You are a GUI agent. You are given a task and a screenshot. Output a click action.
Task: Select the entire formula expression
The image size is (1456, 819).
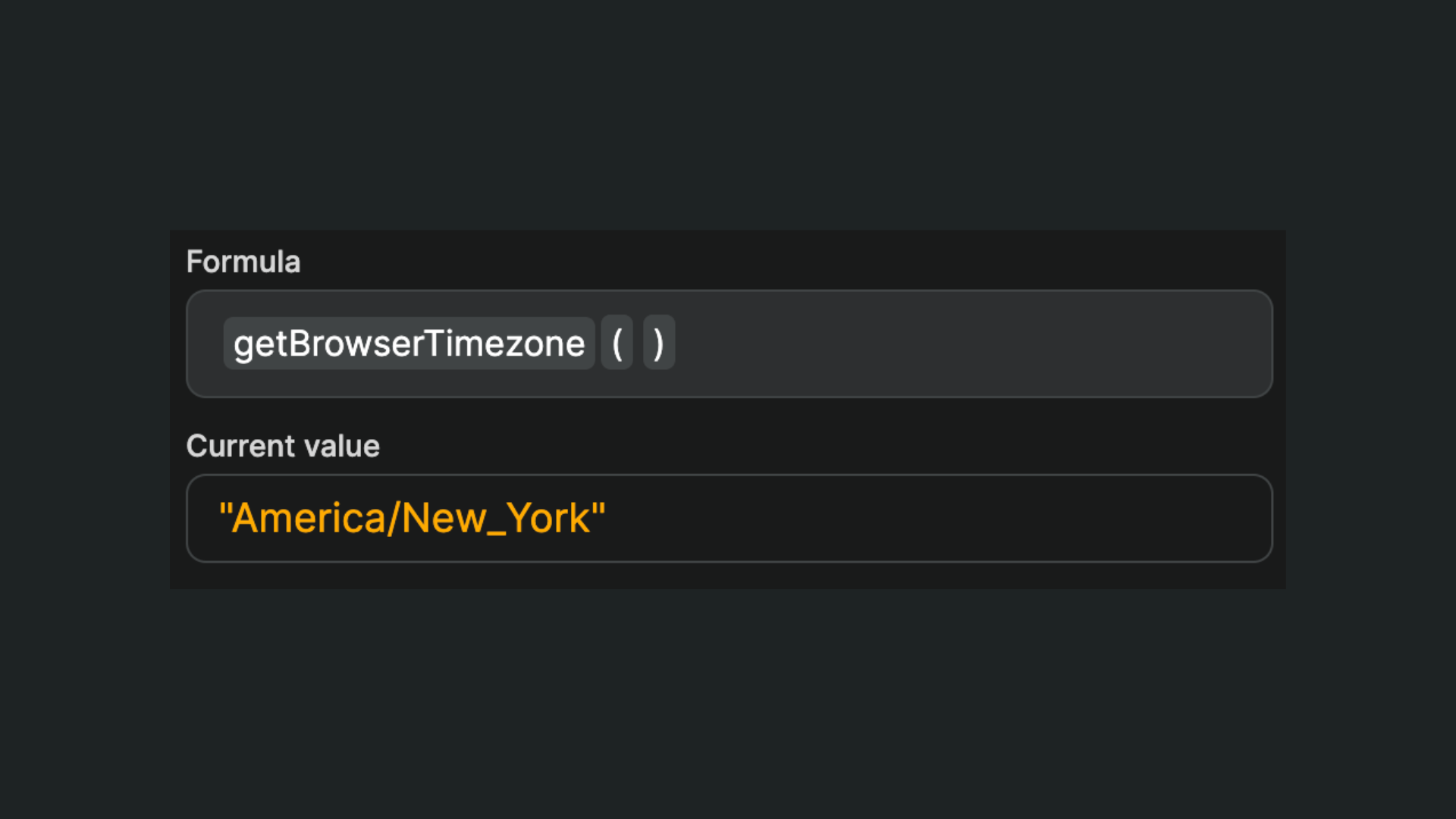pyautogui.click(x=447, y=343)
